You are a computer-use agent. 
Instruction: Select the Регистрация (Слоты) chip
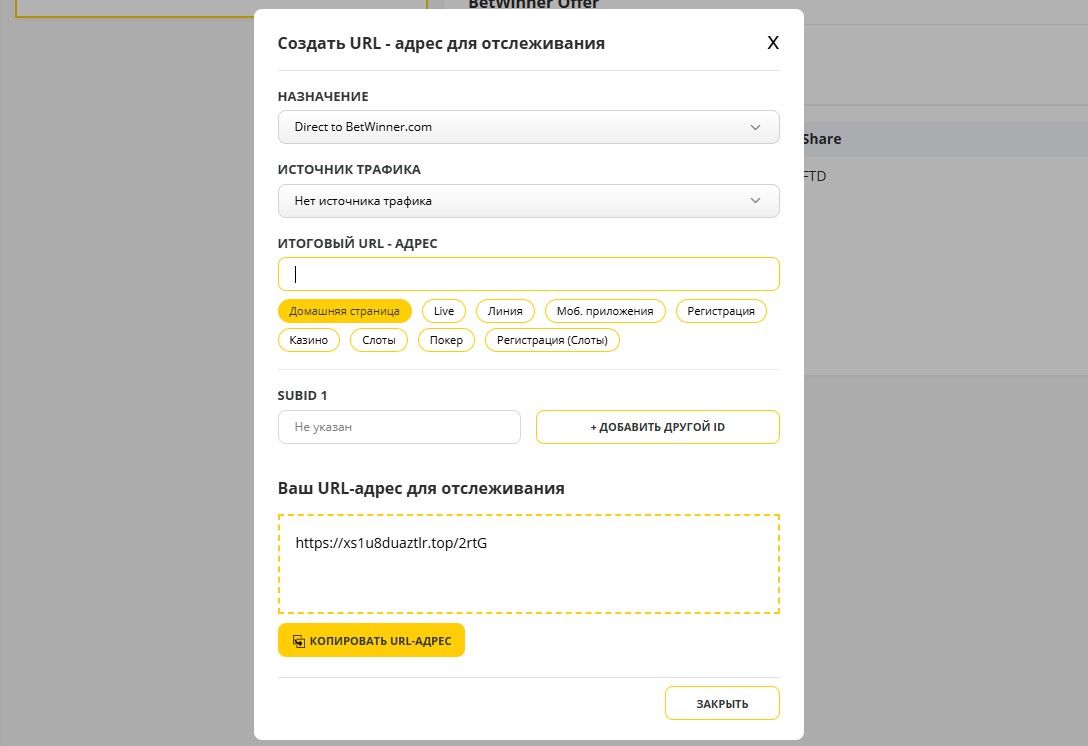point(552,340)
